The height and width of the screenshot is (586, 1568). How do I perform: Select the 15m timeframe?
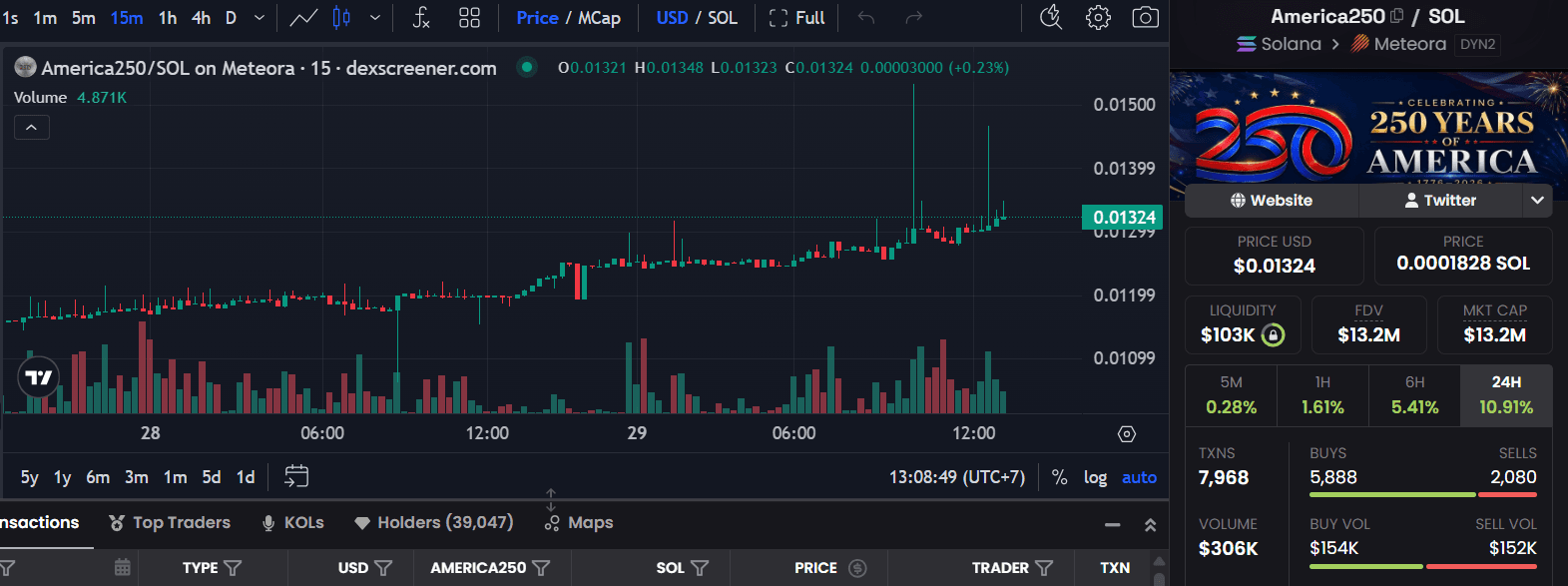127,18
